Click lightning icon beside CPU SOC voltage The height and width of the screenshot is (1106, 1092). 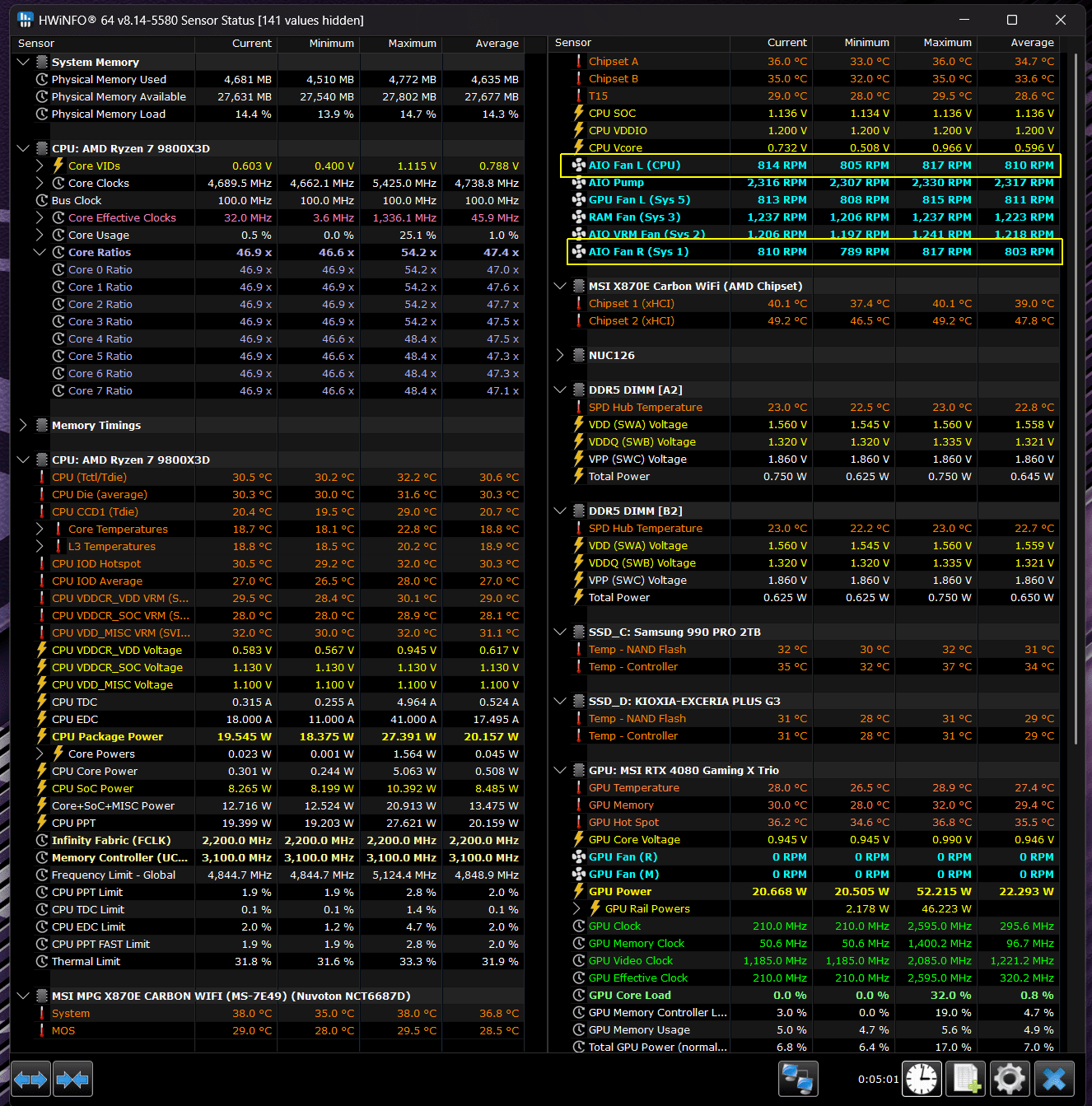pyautogui.click(x=579, y=113)
